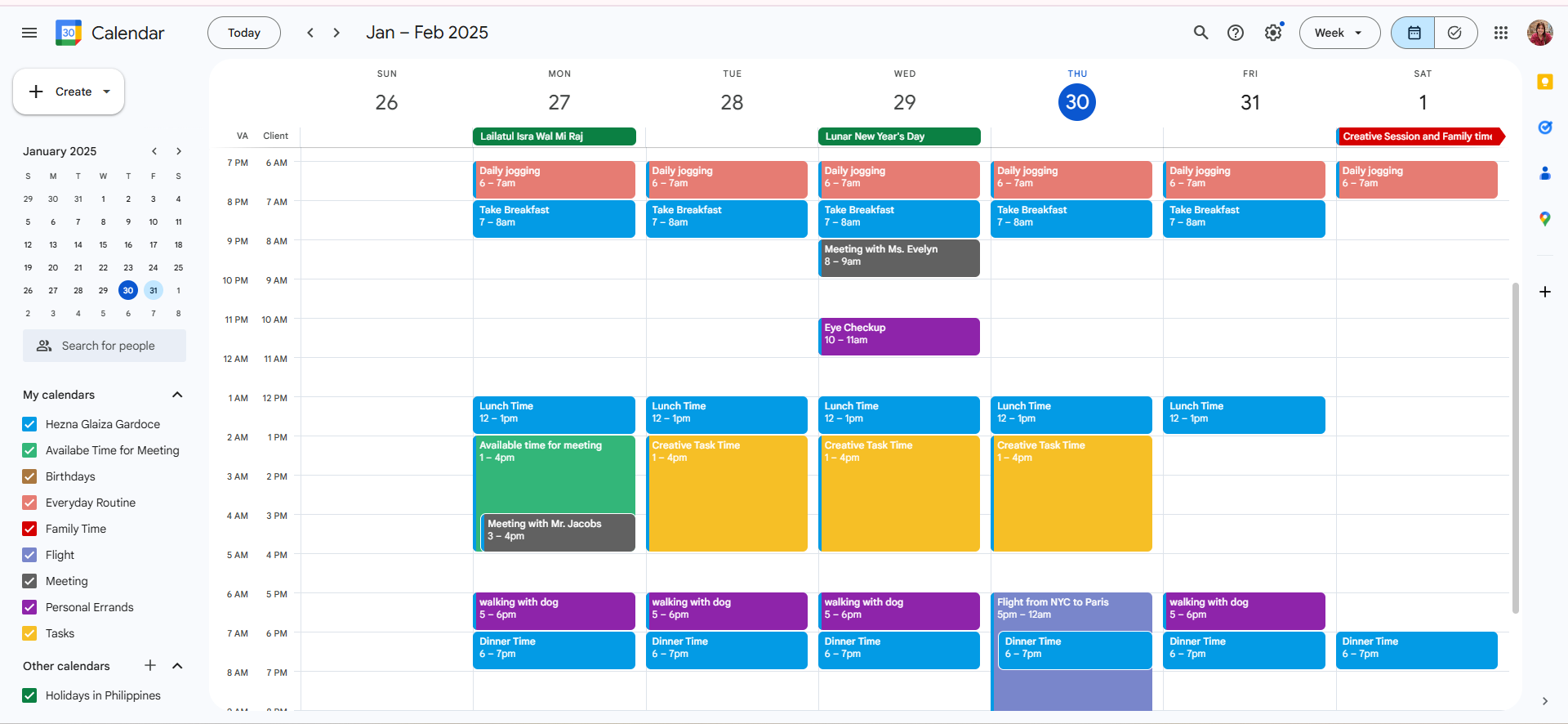Screen dimensions: 1568x724
Task: Go to next week arrow
Action: point(336,33)
